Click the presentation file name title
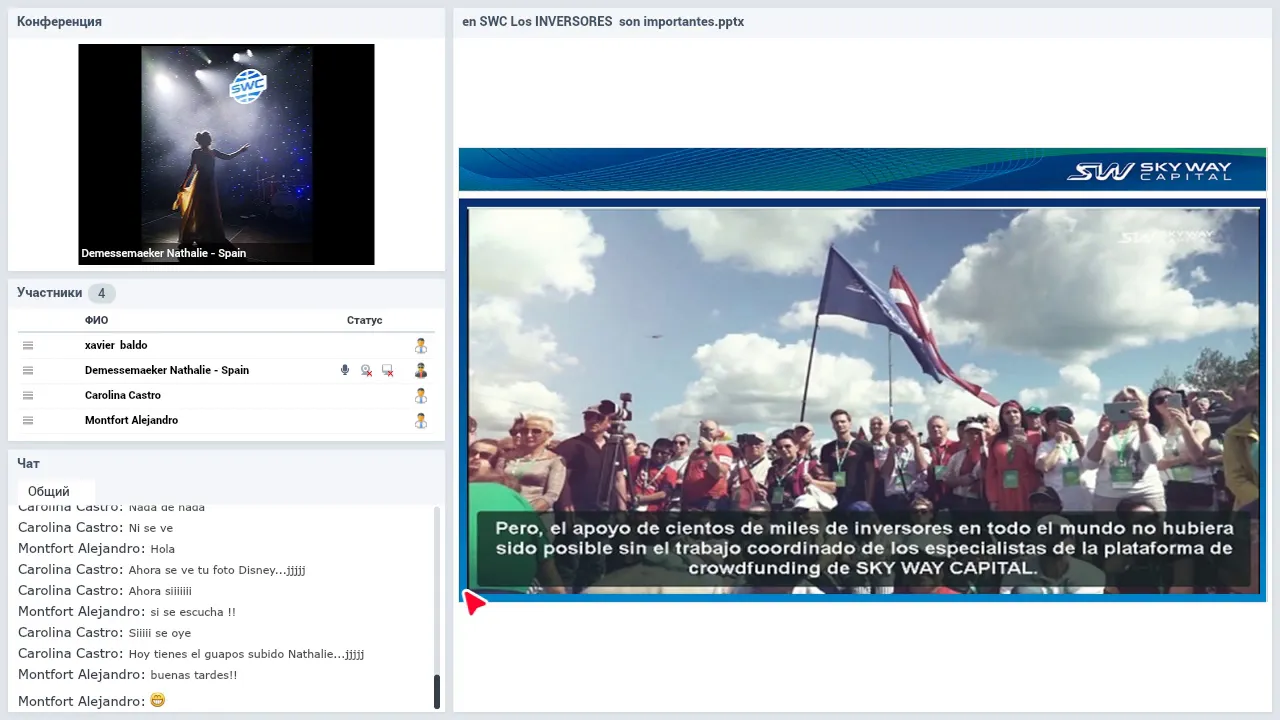This screenshot has height=720, width=1280. [x=603, y=21]
